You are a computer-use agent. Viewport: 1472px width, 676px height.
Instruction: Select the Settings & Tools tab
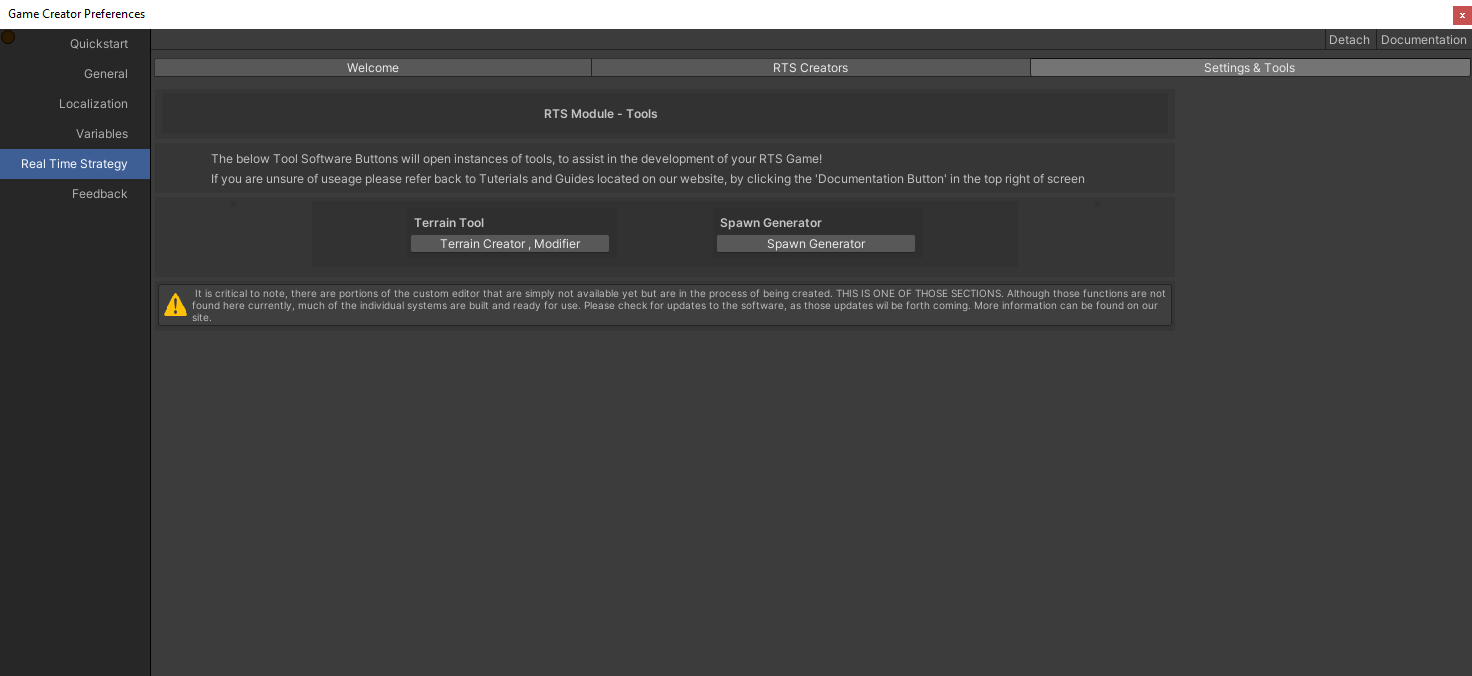(x=1249, y=67)
